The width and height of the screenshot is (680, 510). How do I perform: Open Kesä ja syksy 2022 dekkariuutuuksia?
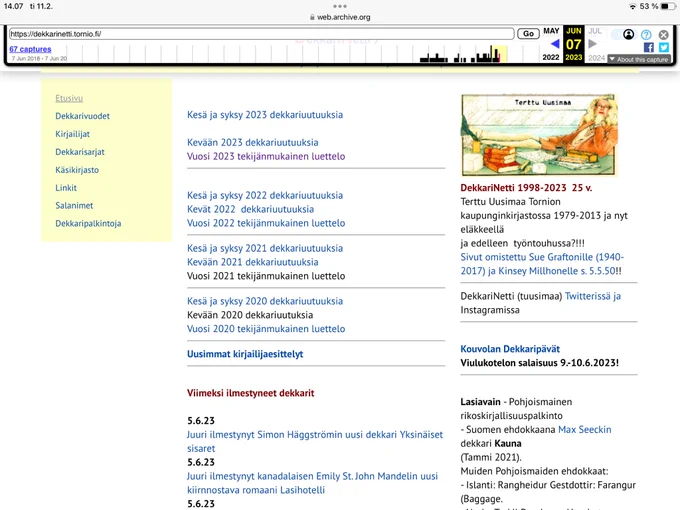tap(265, 195)
